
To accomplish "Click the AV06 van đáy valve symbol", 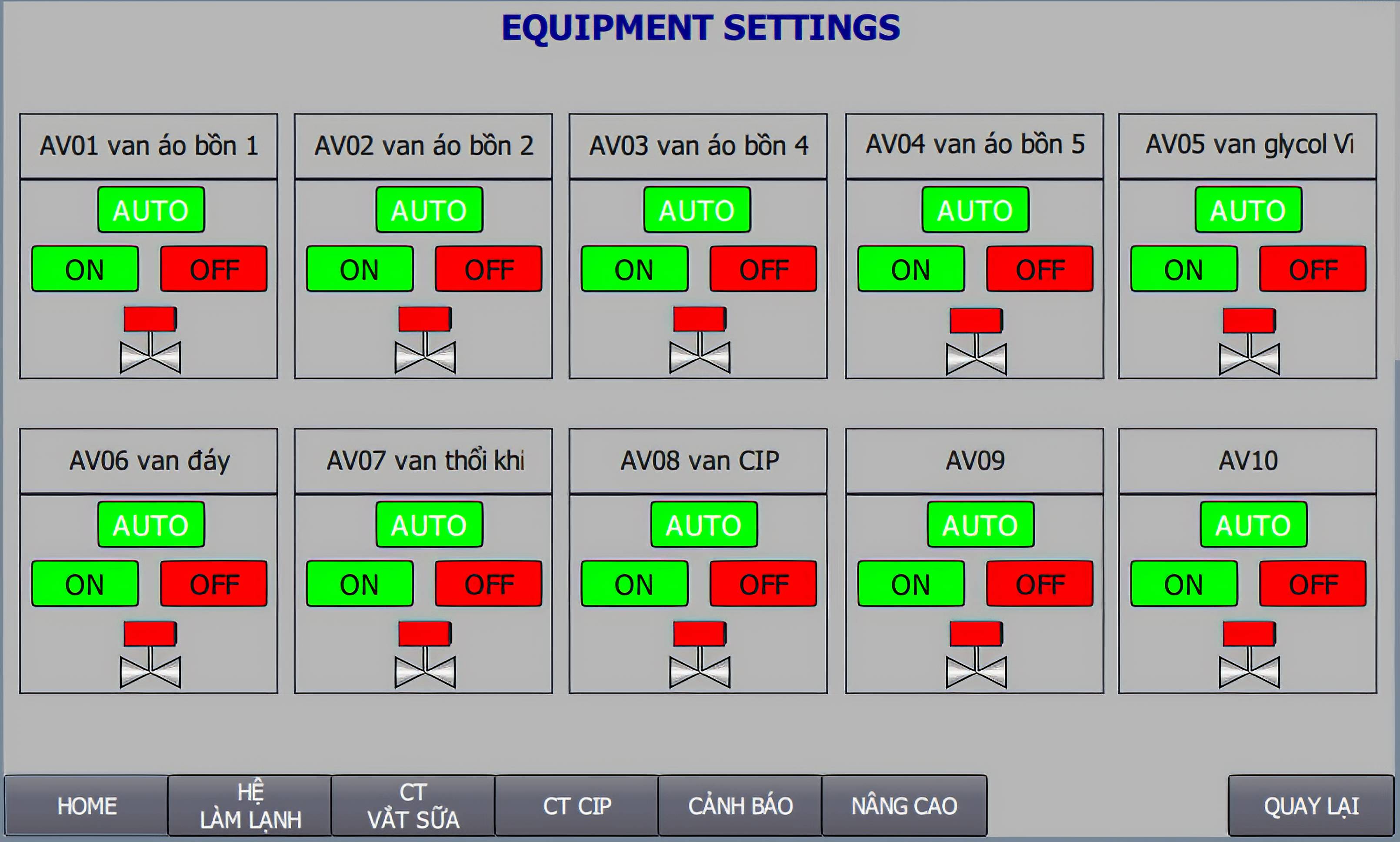I will 150,655.
